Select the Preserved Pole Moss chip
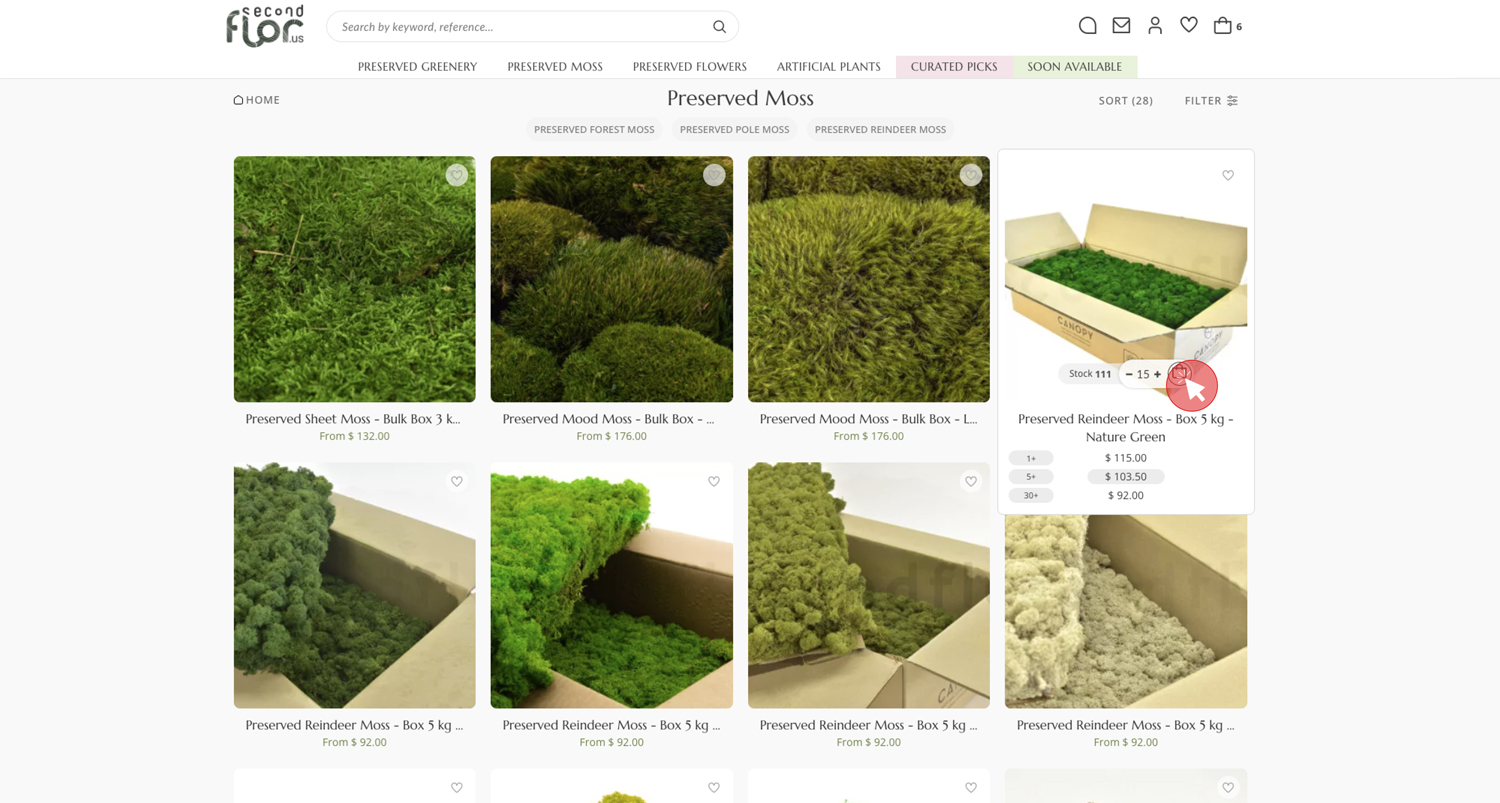The width and height of the screenshot is (1500, 803). [735, 129]
